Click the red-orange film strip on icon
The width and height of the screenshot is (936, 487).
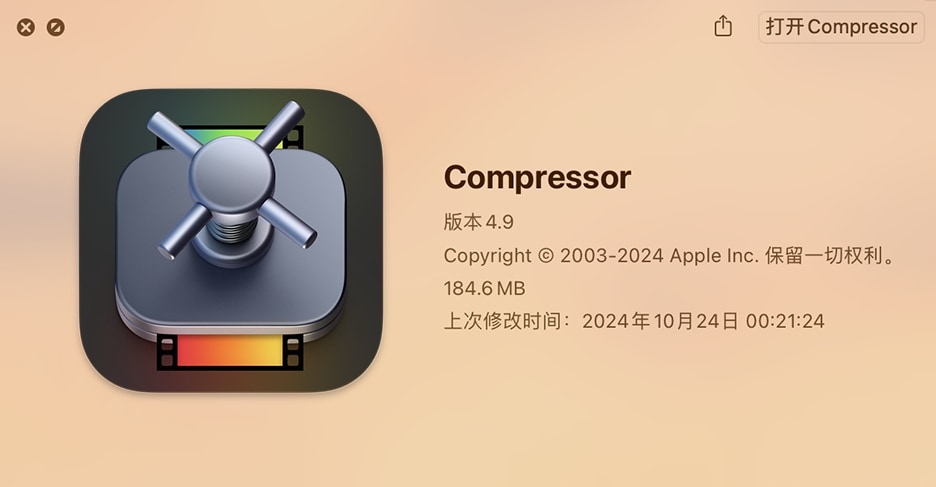click(x=230, y=351)
